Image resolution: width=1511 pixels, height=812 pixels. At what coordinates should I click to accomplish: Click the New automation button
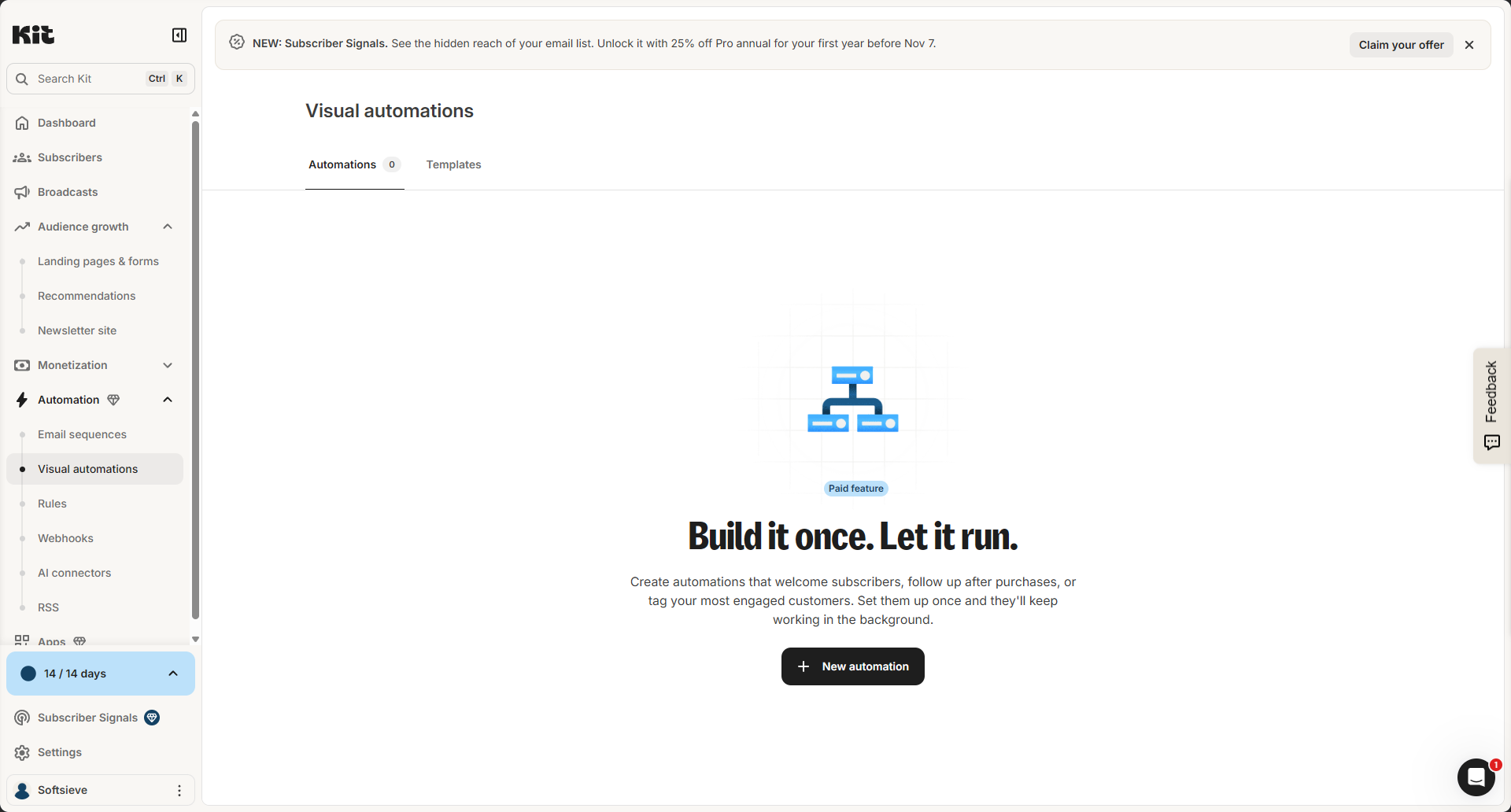[x=852, y=666]
